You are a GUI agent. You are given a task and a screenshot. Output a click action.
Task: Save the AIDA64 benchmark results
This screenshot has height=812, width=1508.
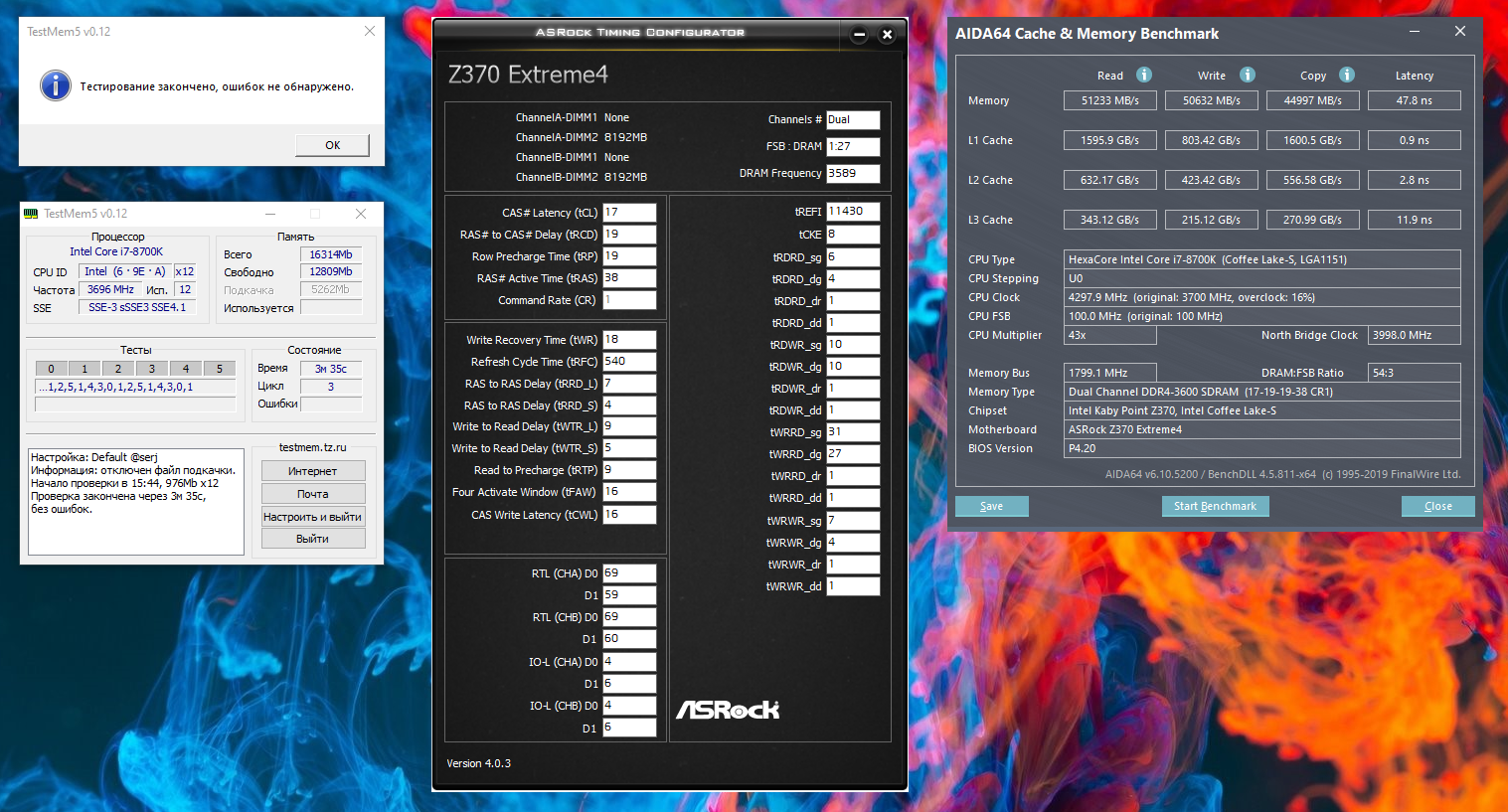coord(992,506)
